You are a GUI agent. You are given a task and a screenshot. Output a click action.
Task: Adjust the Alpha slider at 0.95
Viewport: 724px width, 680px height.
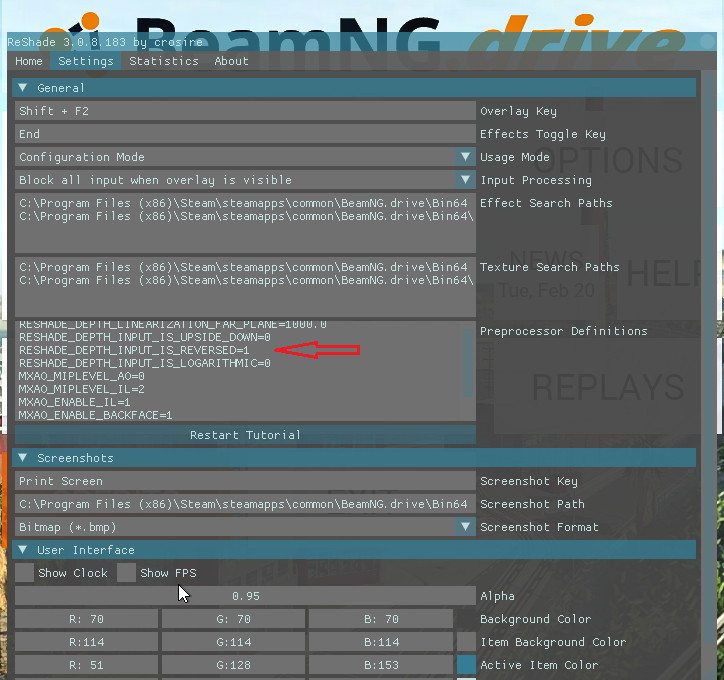(245, 596)
